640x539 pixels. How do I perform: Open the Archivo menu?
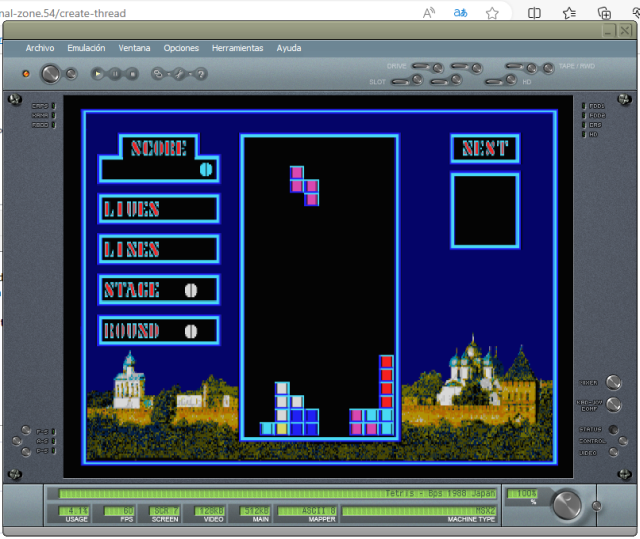tap(40, 48)
